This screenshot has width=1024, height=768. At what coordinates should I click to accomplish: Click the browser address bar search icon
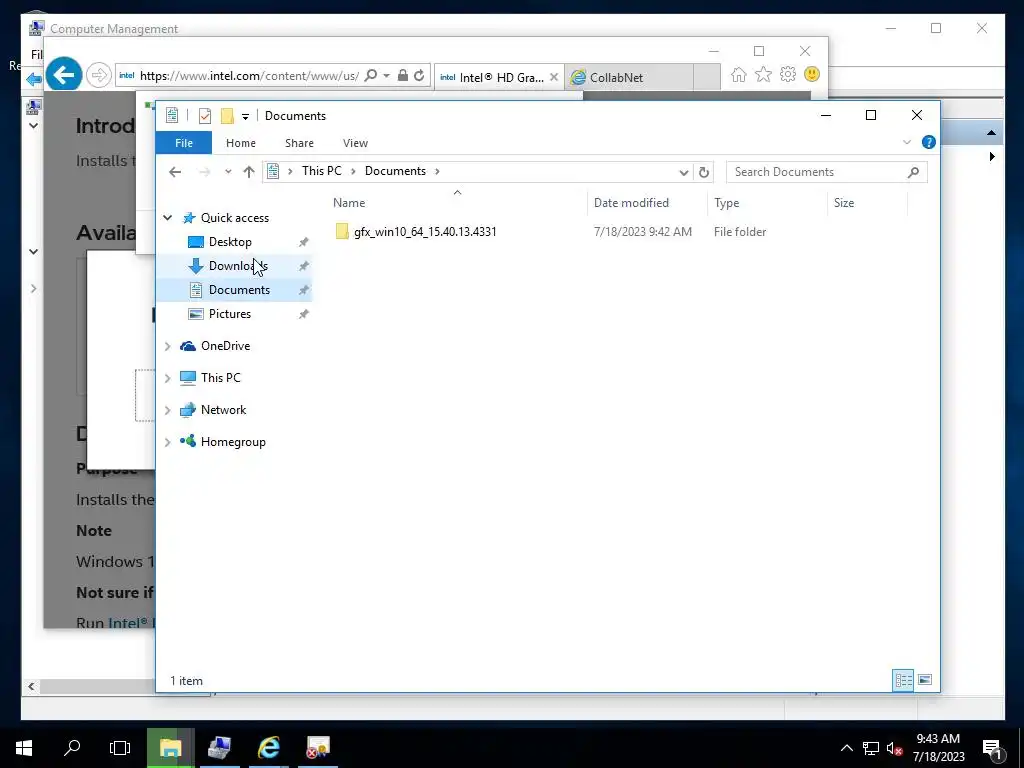tap(370, 76)
